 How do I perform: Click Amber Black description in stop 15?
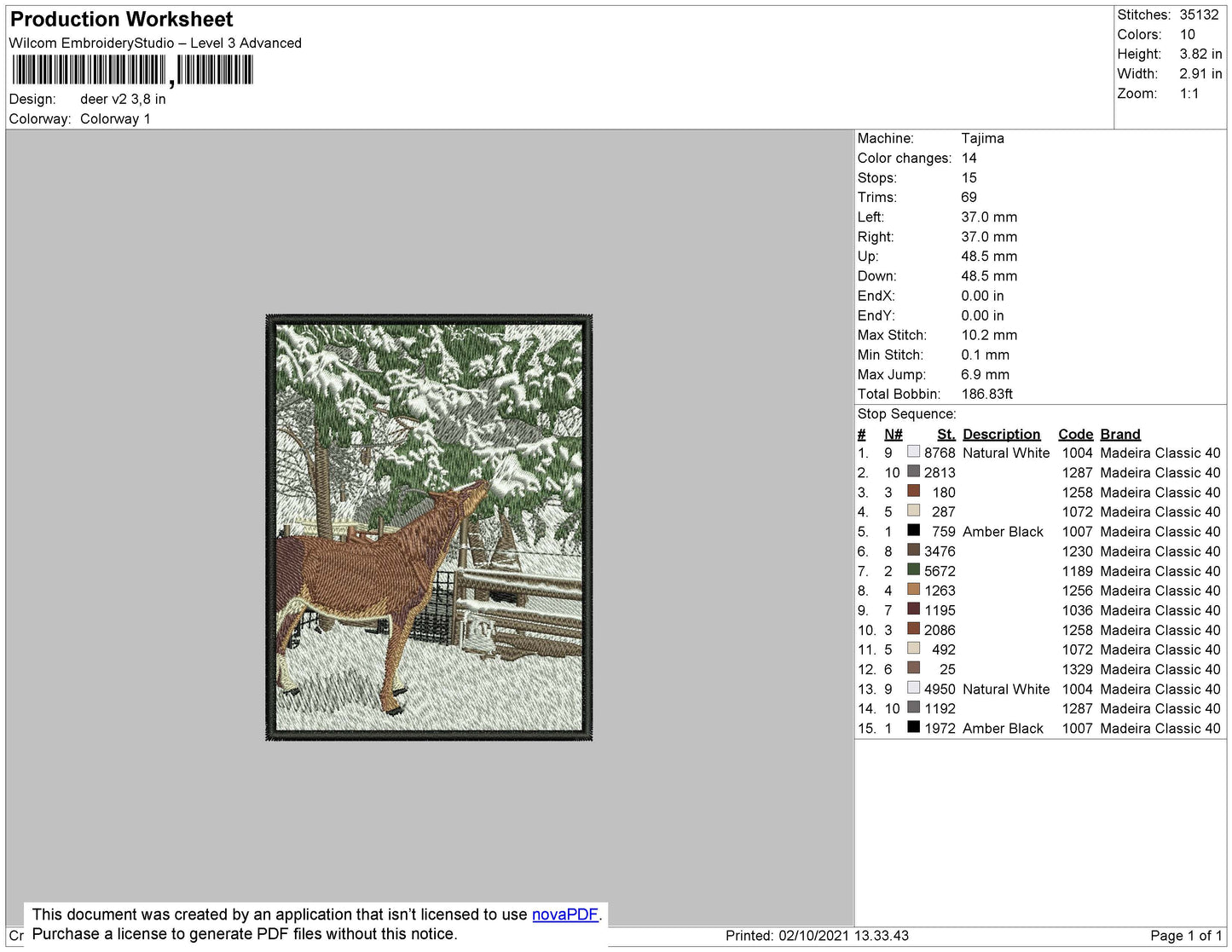tap(1003, 729)
